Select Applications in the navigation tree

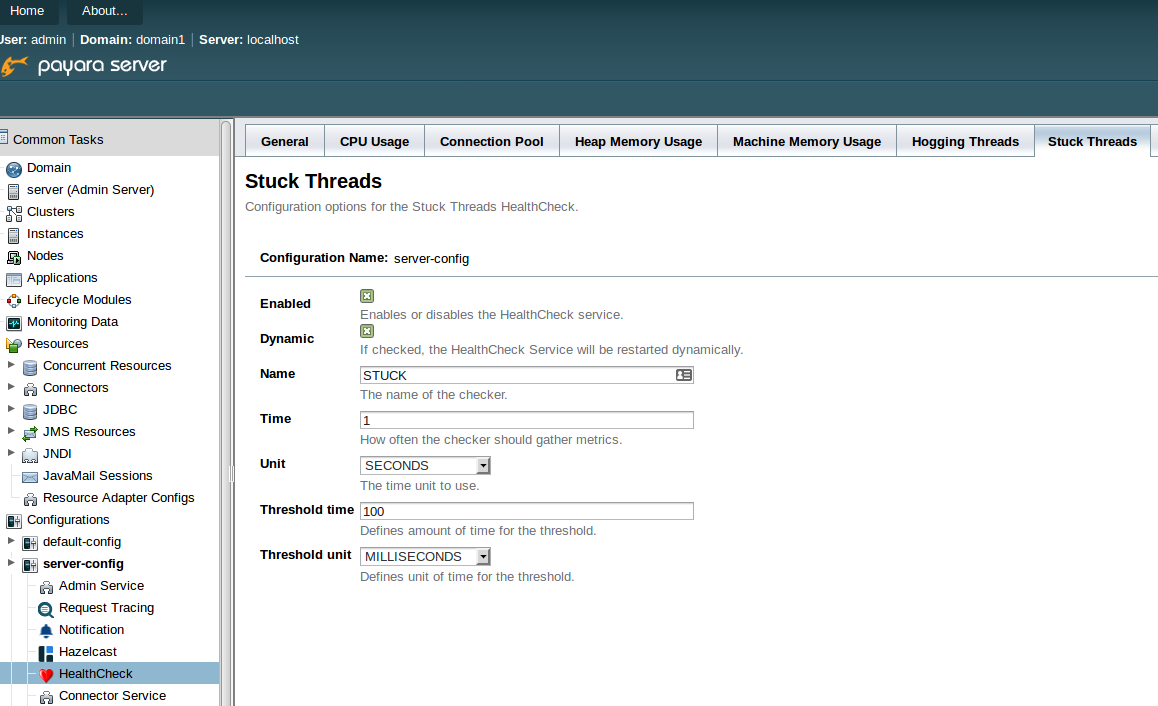pyautogui.click(x=62, y=278)
